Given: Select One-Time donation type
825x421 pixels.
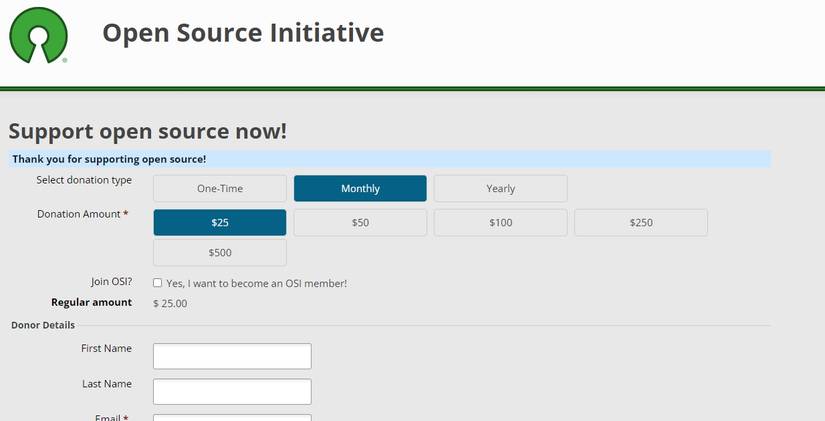Looking at the screenshot, I should point(220,188).
